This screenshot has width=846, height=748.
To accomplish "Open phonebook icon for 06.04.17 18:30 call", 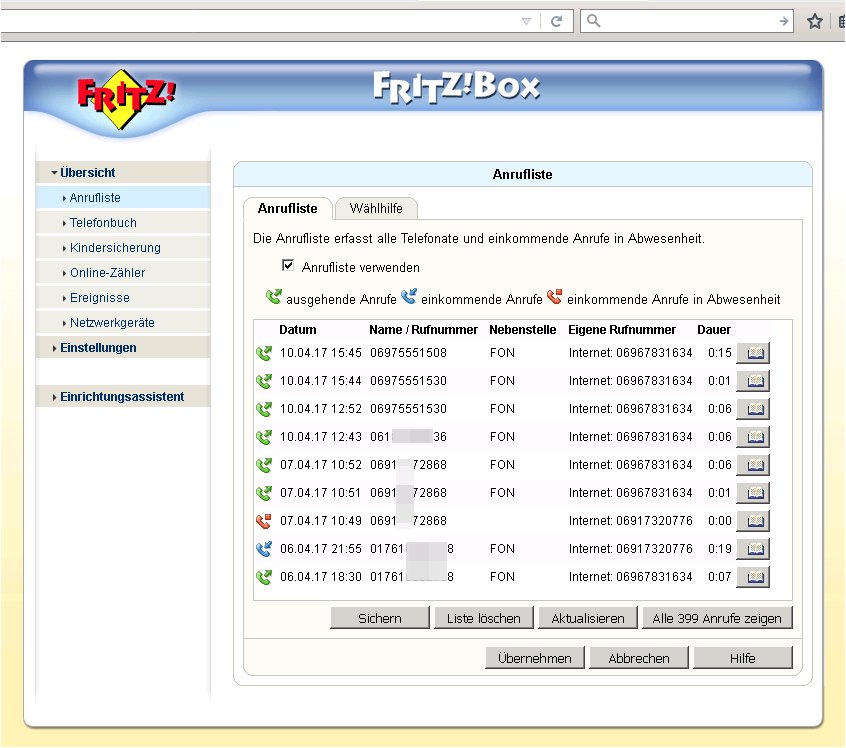I will coord(753,577).
